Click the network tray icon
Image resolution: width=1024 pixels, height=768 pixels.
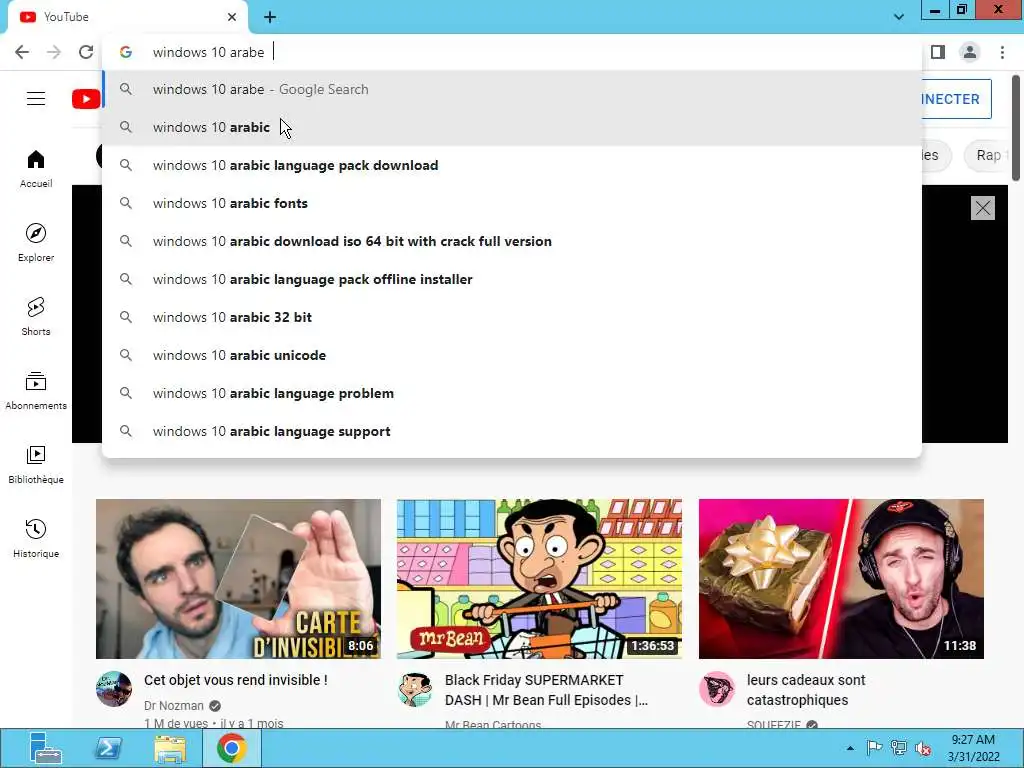(899, 748)
